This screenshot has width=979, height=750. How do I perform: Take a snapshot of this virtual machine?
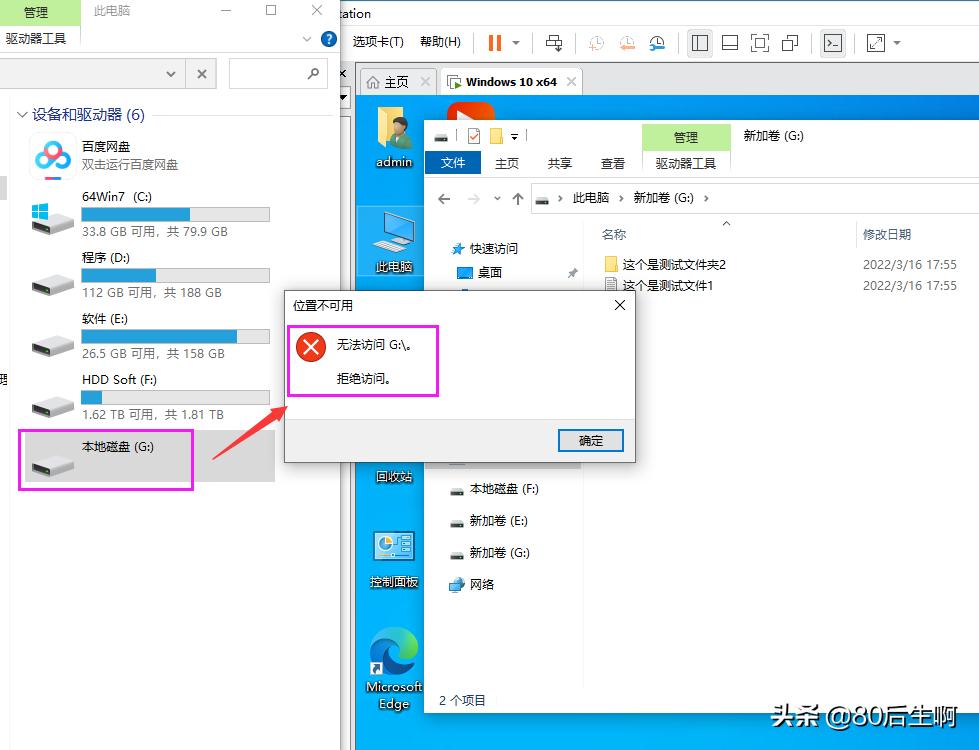(595, 42)
